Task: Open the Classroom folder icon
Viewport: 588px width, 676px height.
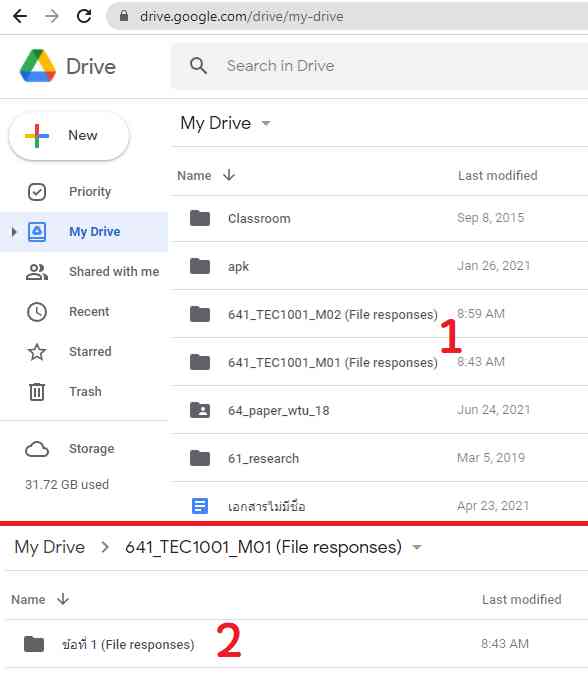Action: (200, 218)
